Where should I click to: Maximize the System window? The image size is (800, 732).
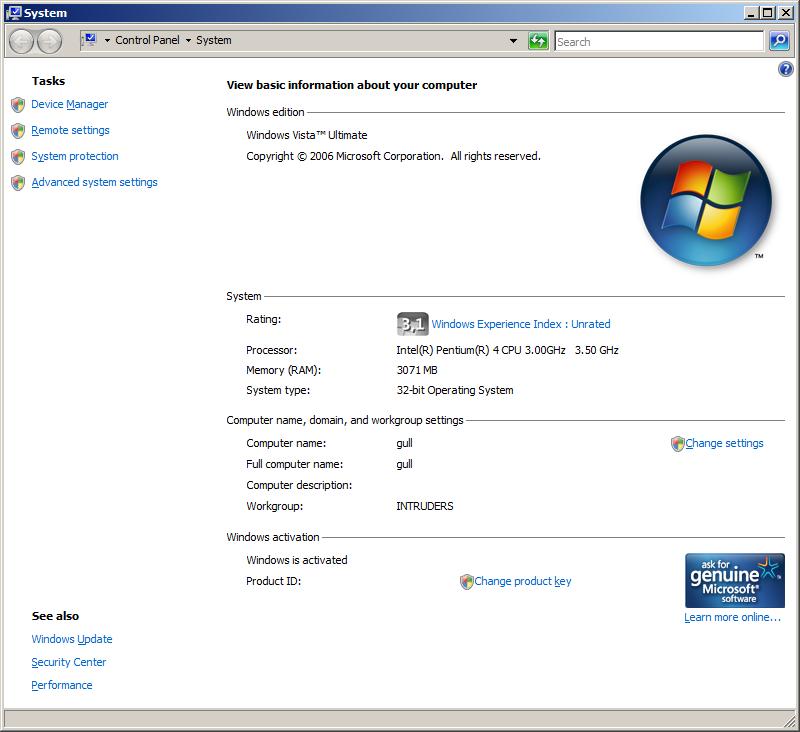click(x=768, y=13)
